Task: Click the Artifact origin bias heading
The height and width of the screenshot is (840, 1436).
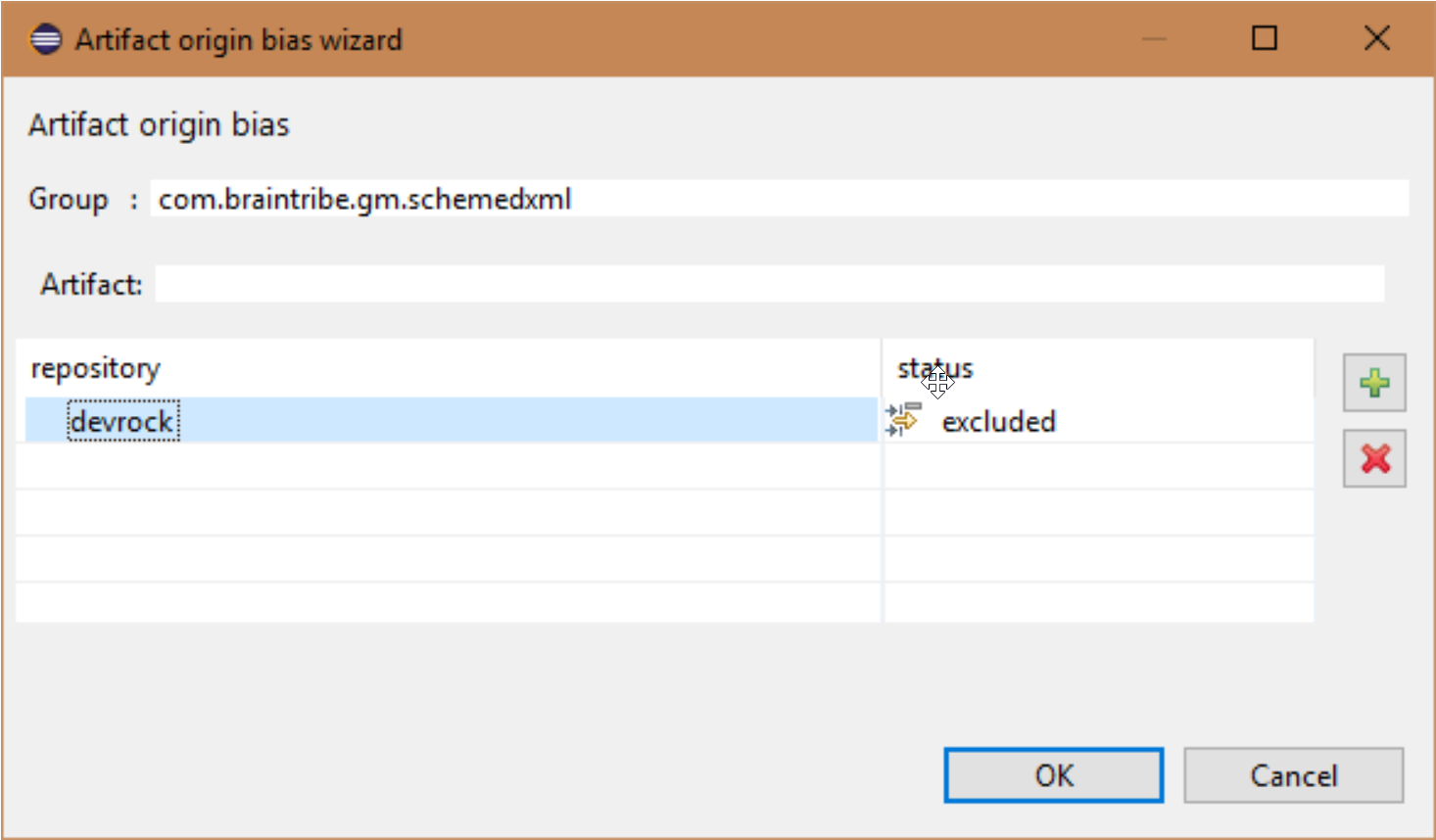Action: [x=159, y=125]
